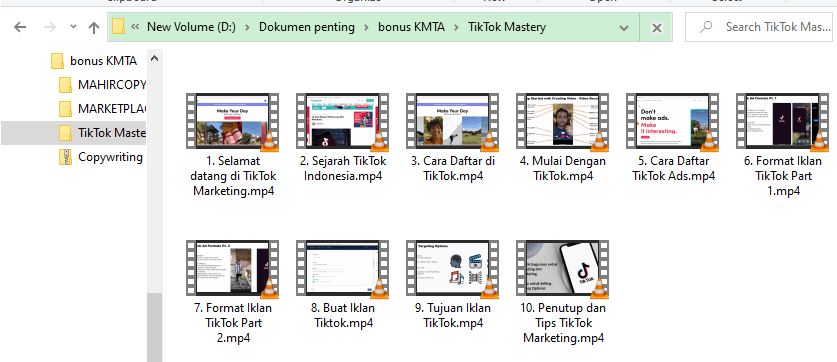Screen dimensions: 837x362
Task: Click the Copywriting zip archive icon
Action: pyautogui.click(x=65, y=157)
